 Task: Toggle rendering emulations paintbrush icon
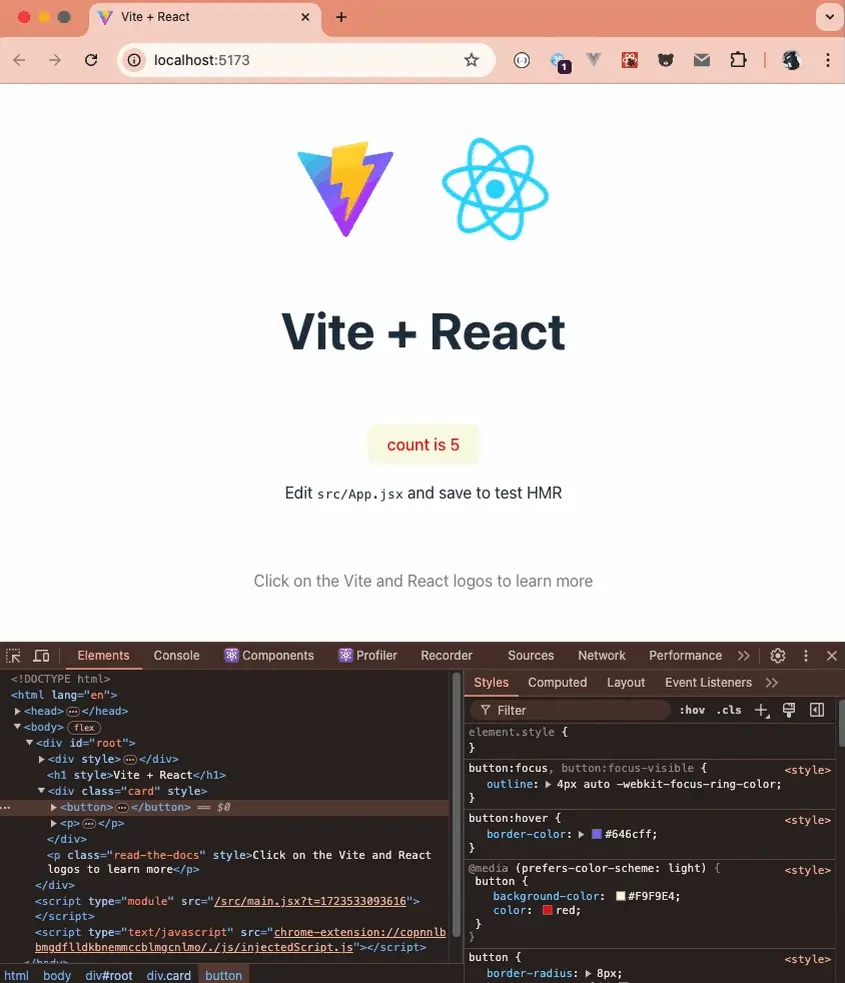click(789, 710)
